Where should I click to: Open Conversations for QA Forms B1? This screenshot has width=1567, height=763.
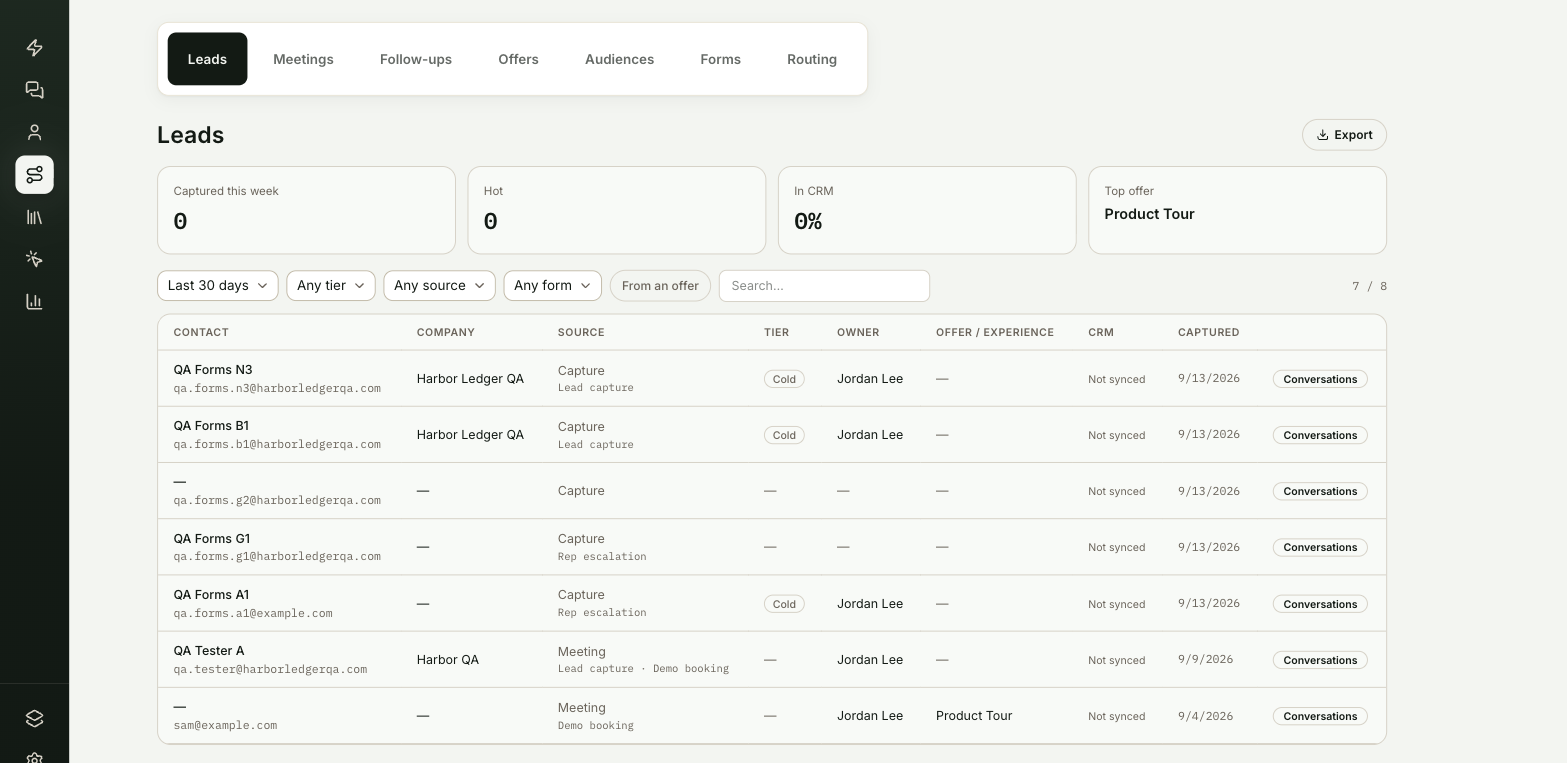1320,435
